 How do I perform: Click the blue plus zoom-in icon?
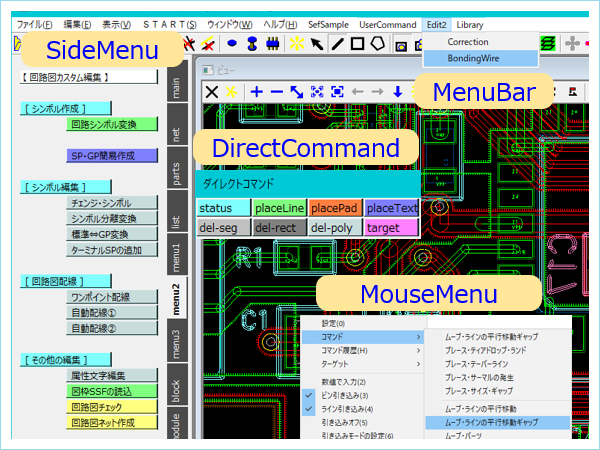coord(256,91)
